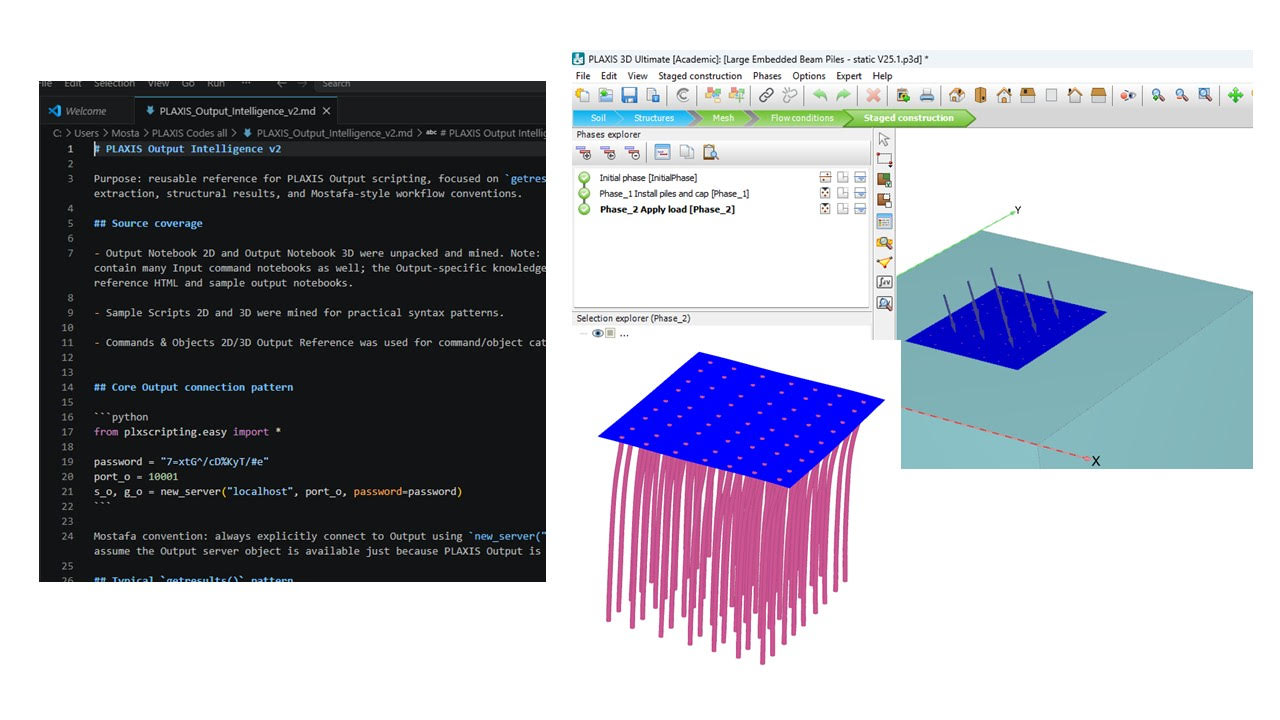Click the '## Source coverage' heading line
Viewport: 1280px width, 720px height.
point(148,224)
